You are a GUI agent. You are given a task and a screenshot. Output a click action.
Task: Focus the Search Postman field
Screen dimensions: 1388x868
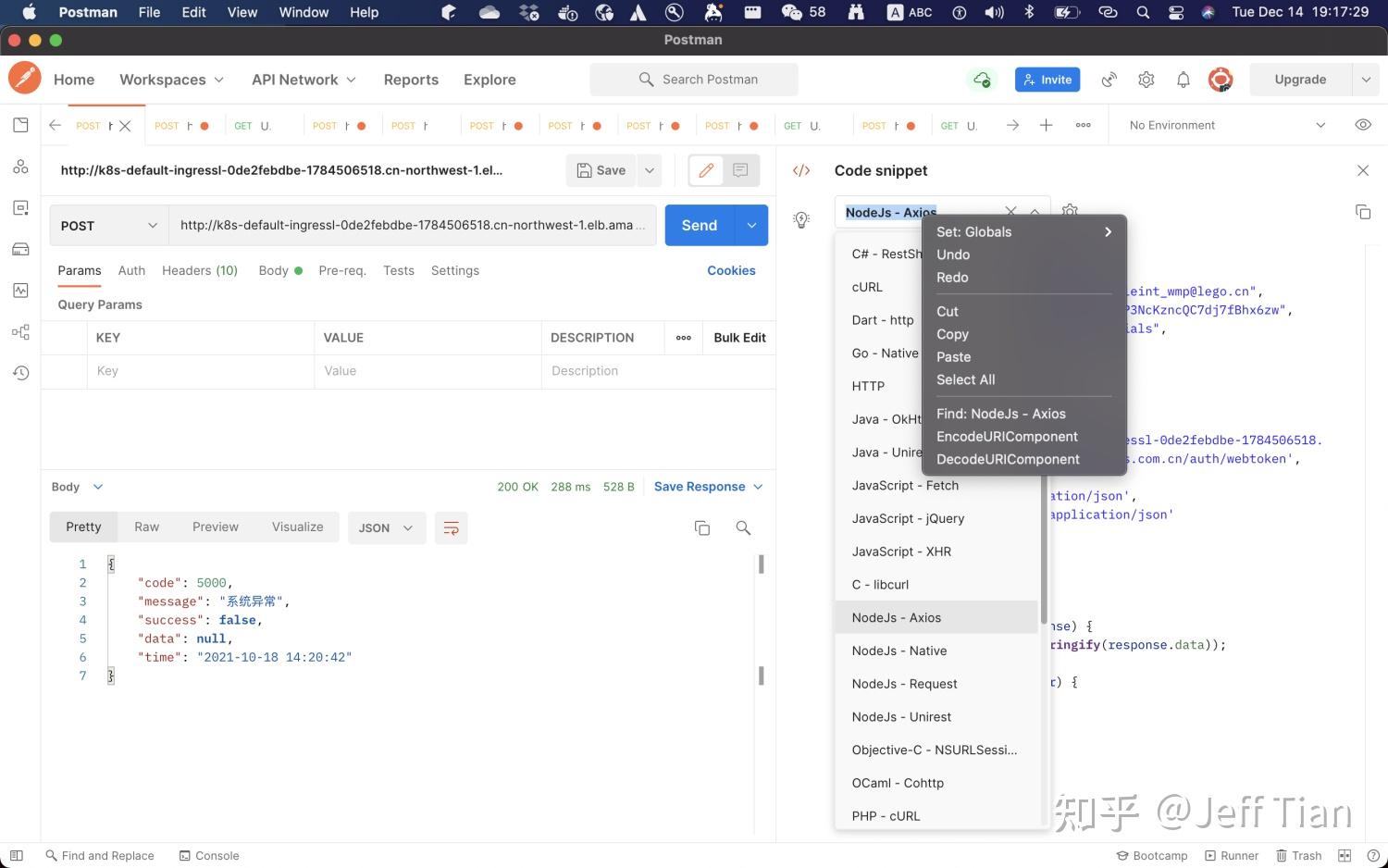coord(694,80)
